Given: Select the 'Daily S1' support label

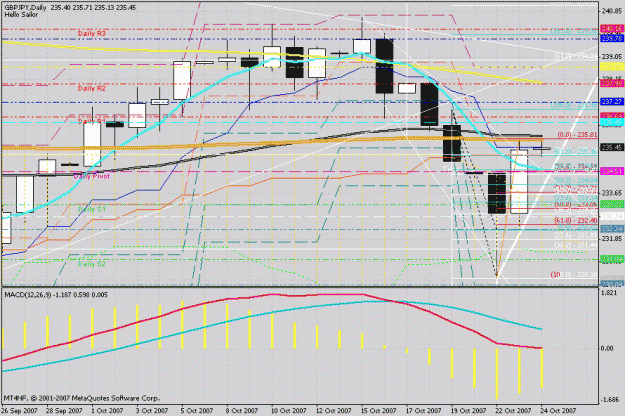Looking at the screenshot, I should (92, 209).
